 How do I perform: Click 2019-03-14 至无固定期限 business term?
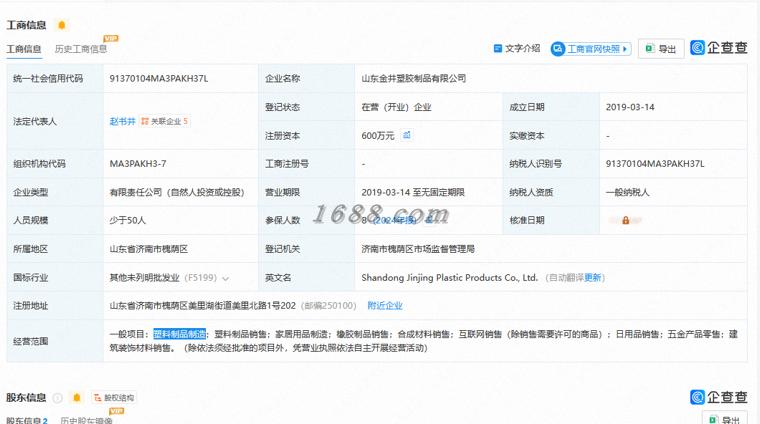point(413,192)
